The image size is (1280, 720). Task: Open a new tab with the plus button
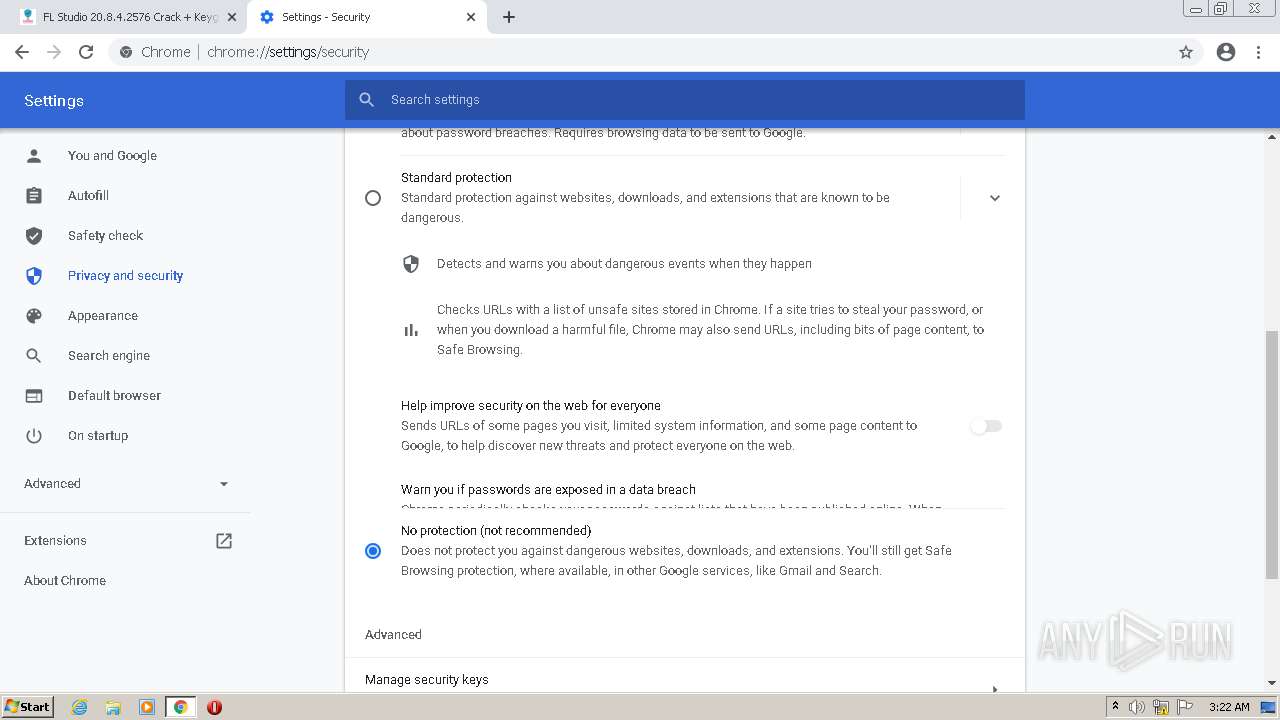pyautogui.click(x=509, y=17)
